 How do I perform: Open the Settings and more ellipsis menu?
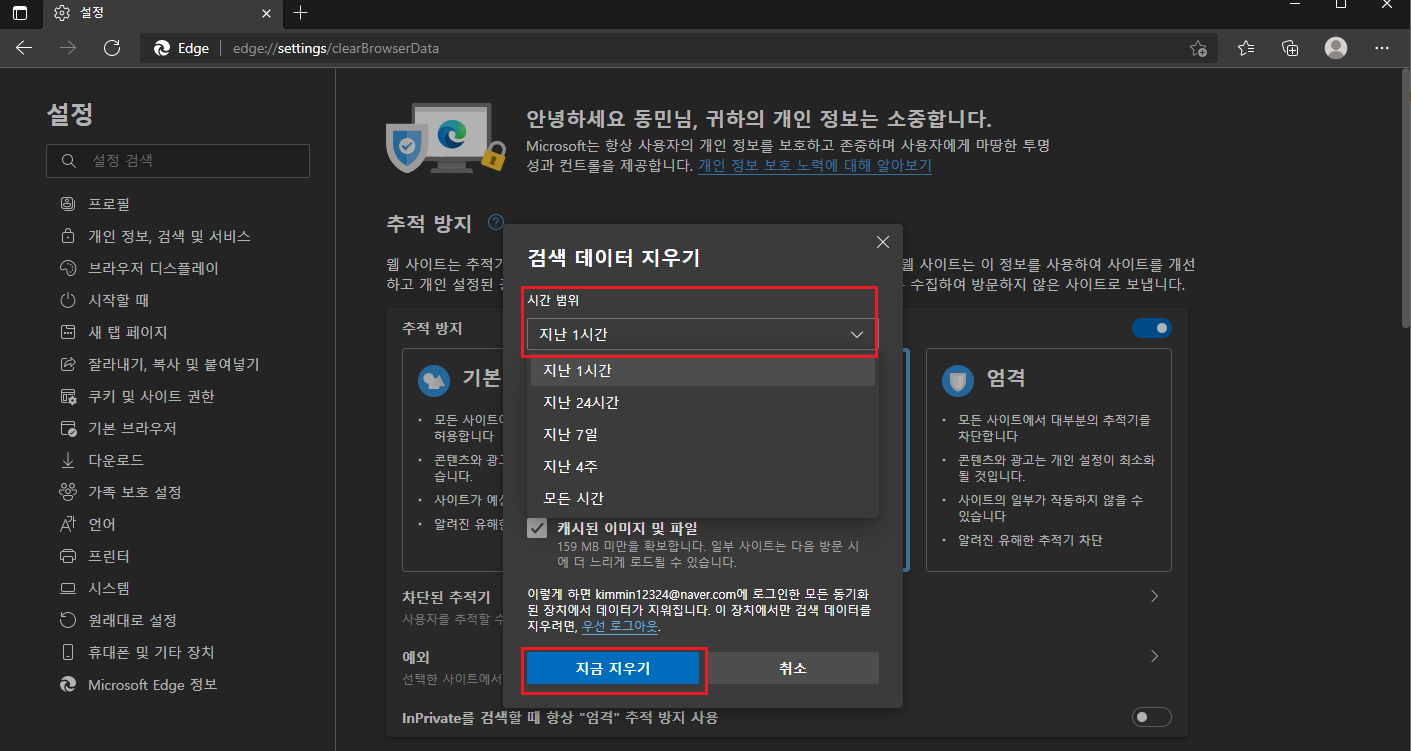1382,48
